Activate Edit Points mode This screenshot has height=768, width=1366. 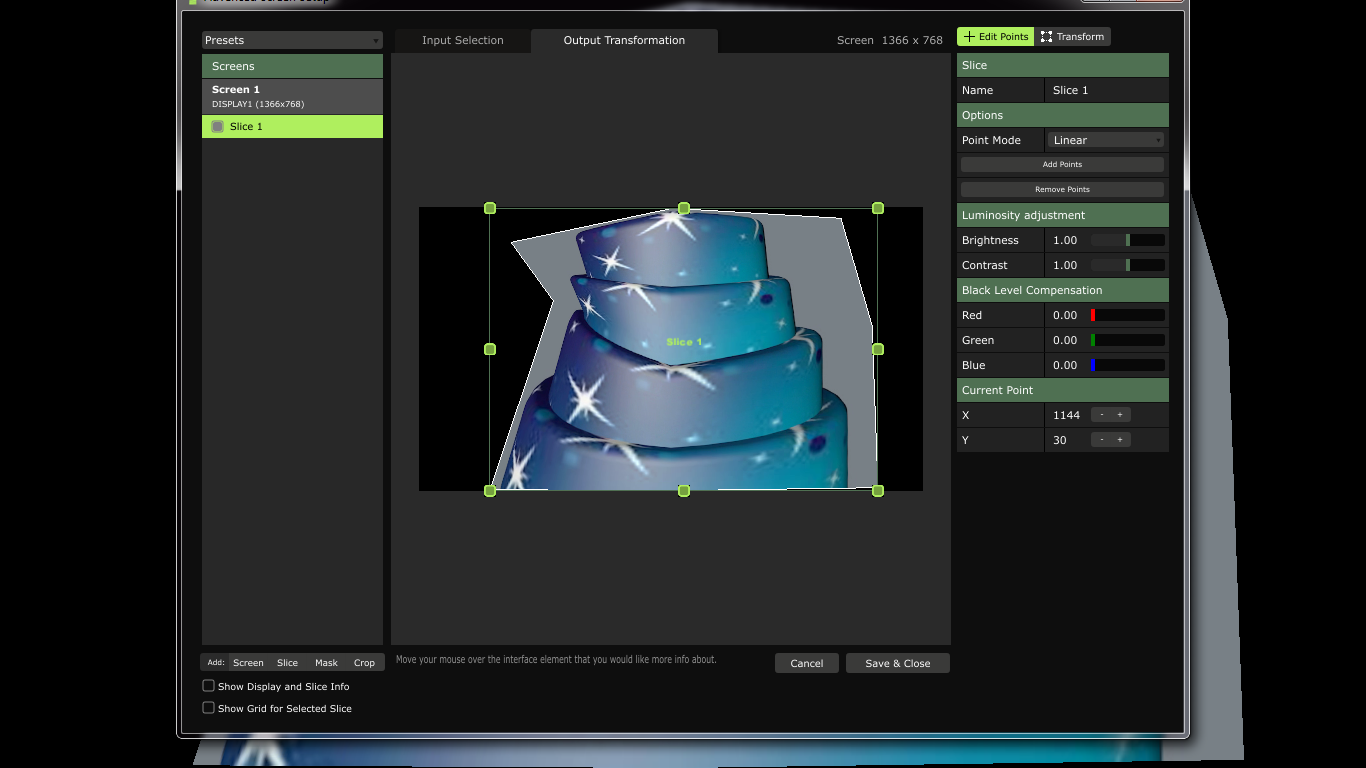pos(995,36)
